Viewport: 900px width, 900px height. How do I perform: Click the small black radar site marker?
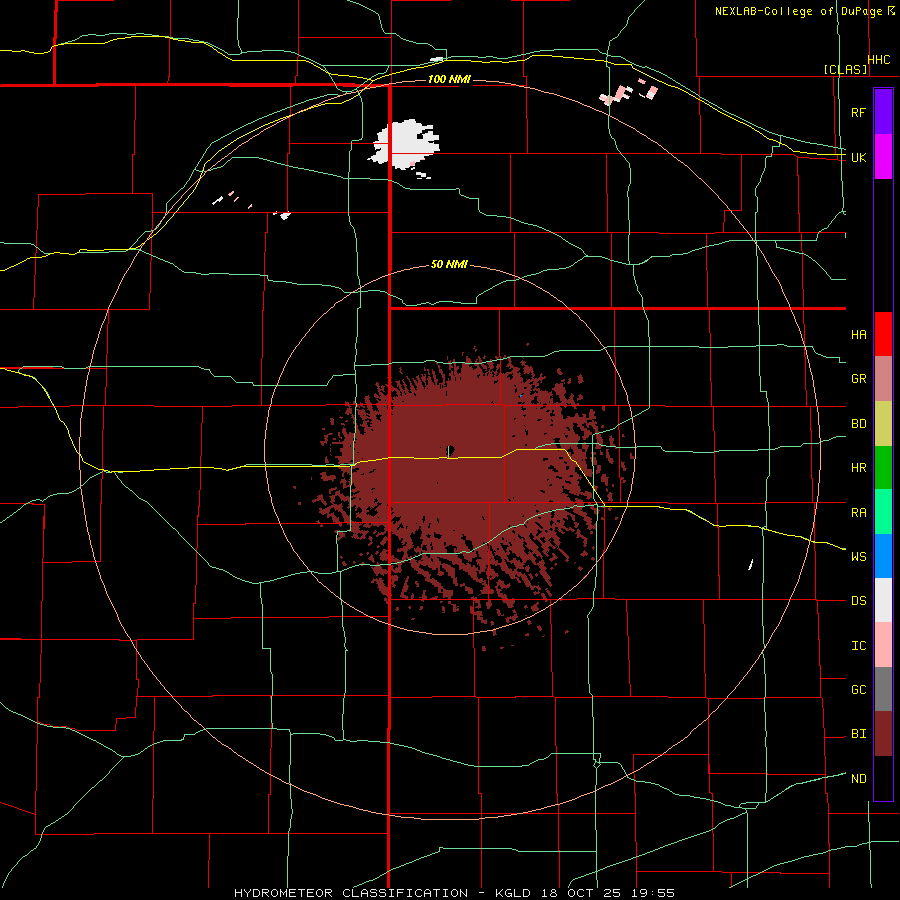(x=451, y=449)
